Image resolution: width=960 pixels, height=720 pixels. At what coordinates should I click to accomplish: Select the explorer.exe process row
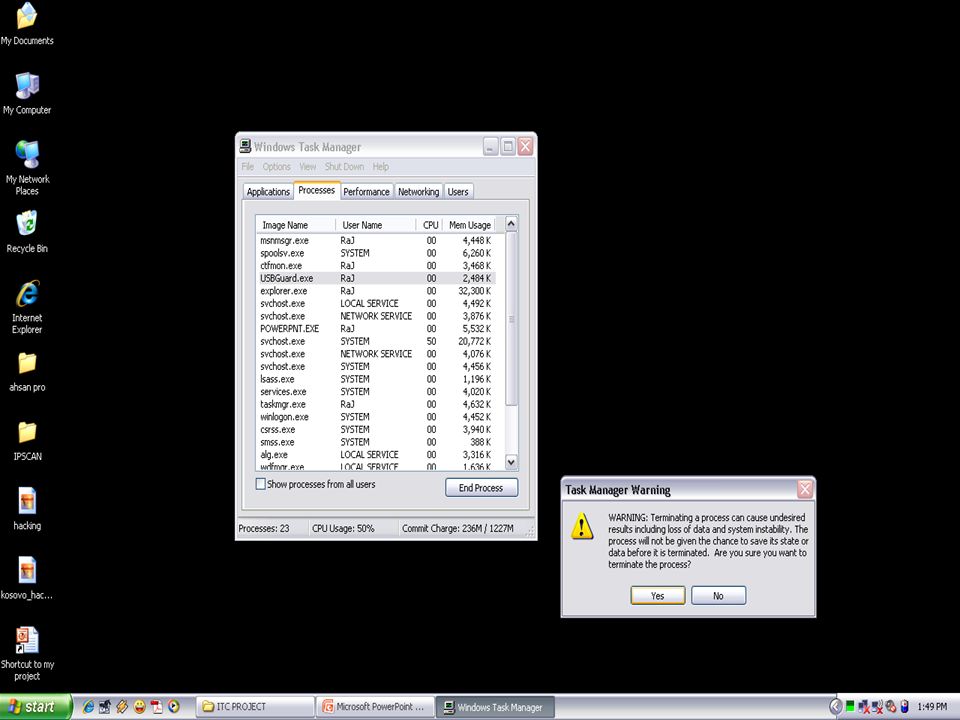(376, 291)
